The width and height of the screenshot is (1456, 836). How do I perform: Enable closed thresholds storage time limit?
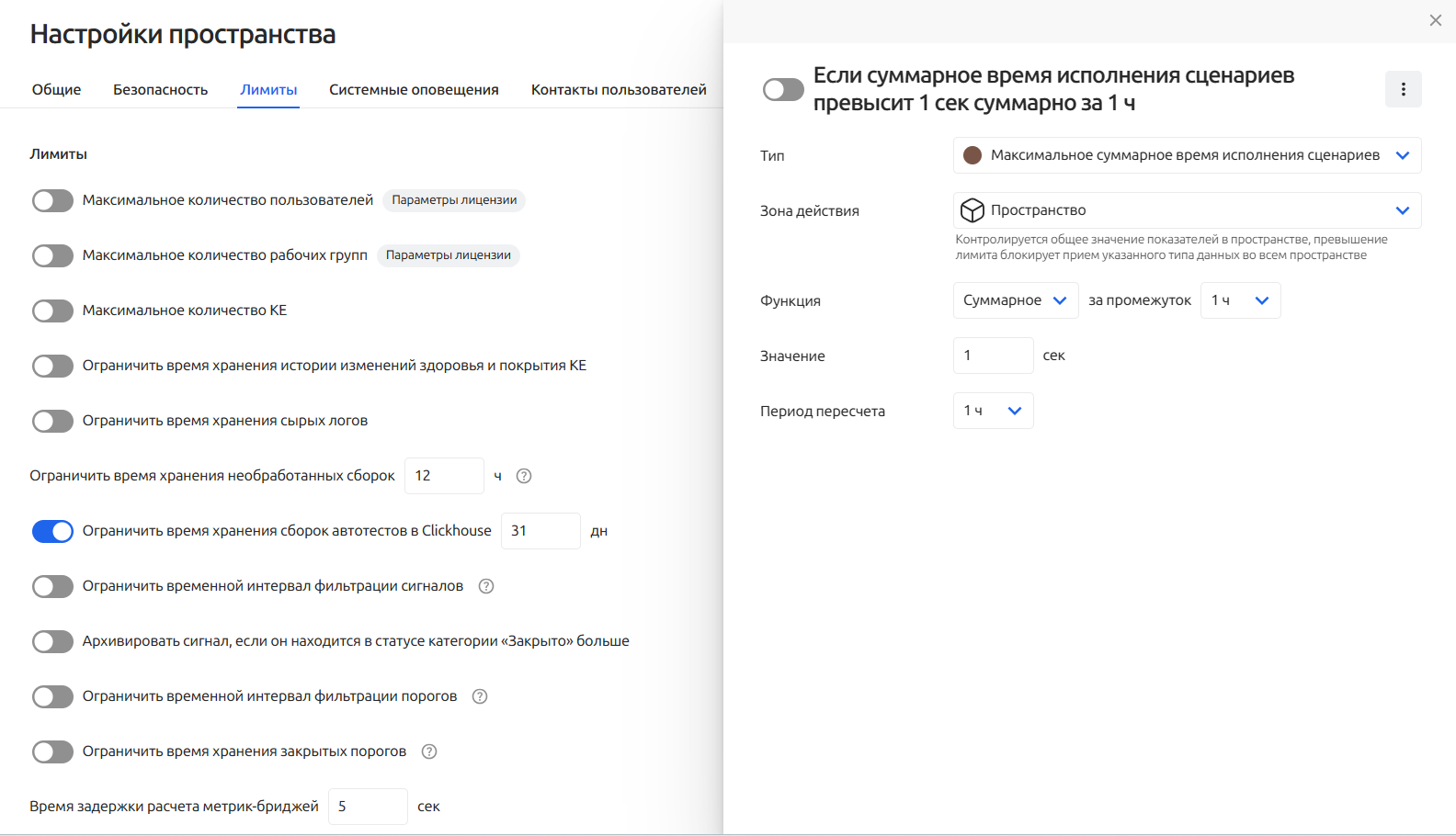pyautogui.click(x=52, y=751)
